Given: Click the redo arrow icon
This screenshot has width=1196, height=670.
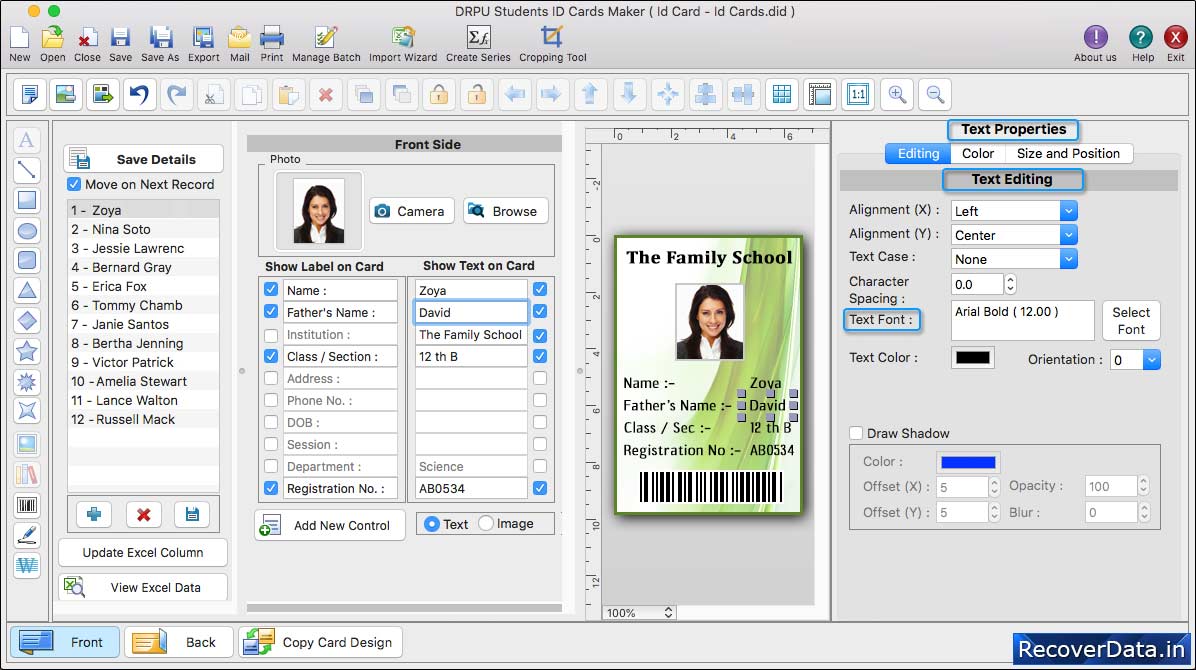Looking at the screenshot, I should point(177,95).
